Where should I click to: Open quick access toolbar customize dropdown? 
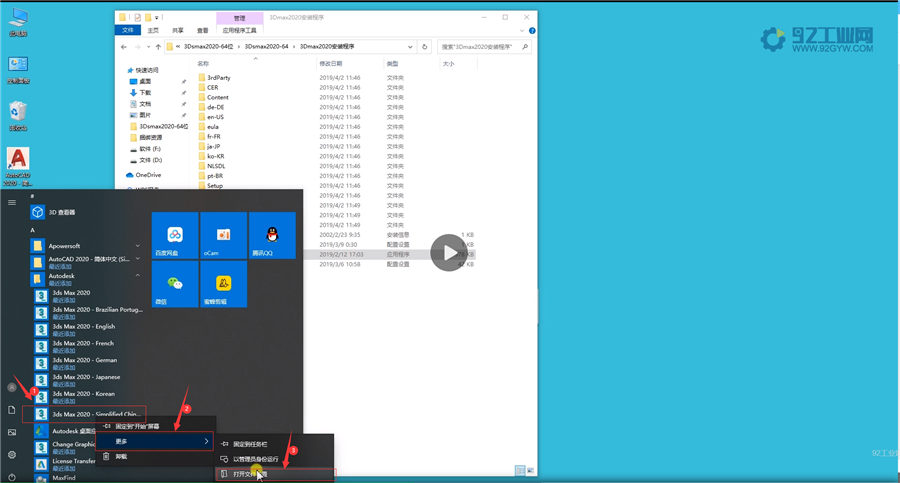click(x=157, y=18)
